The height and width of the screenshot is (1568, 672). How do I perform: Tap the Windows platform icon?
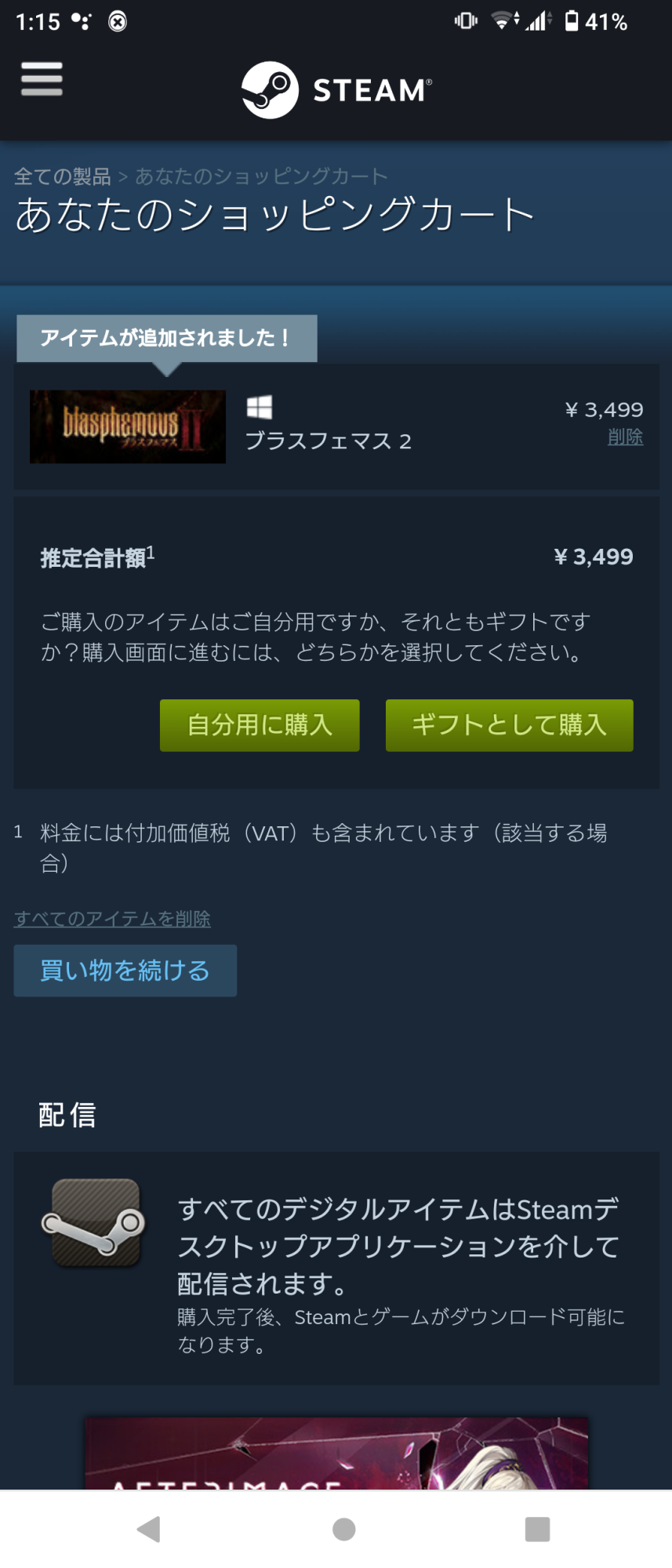(x=259, y=407)
